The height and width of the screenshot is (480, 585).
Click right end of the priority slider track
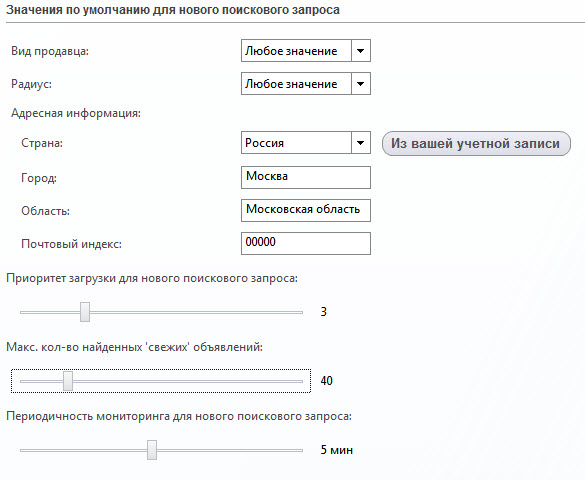pyautogui.click(x=300, y=312)
